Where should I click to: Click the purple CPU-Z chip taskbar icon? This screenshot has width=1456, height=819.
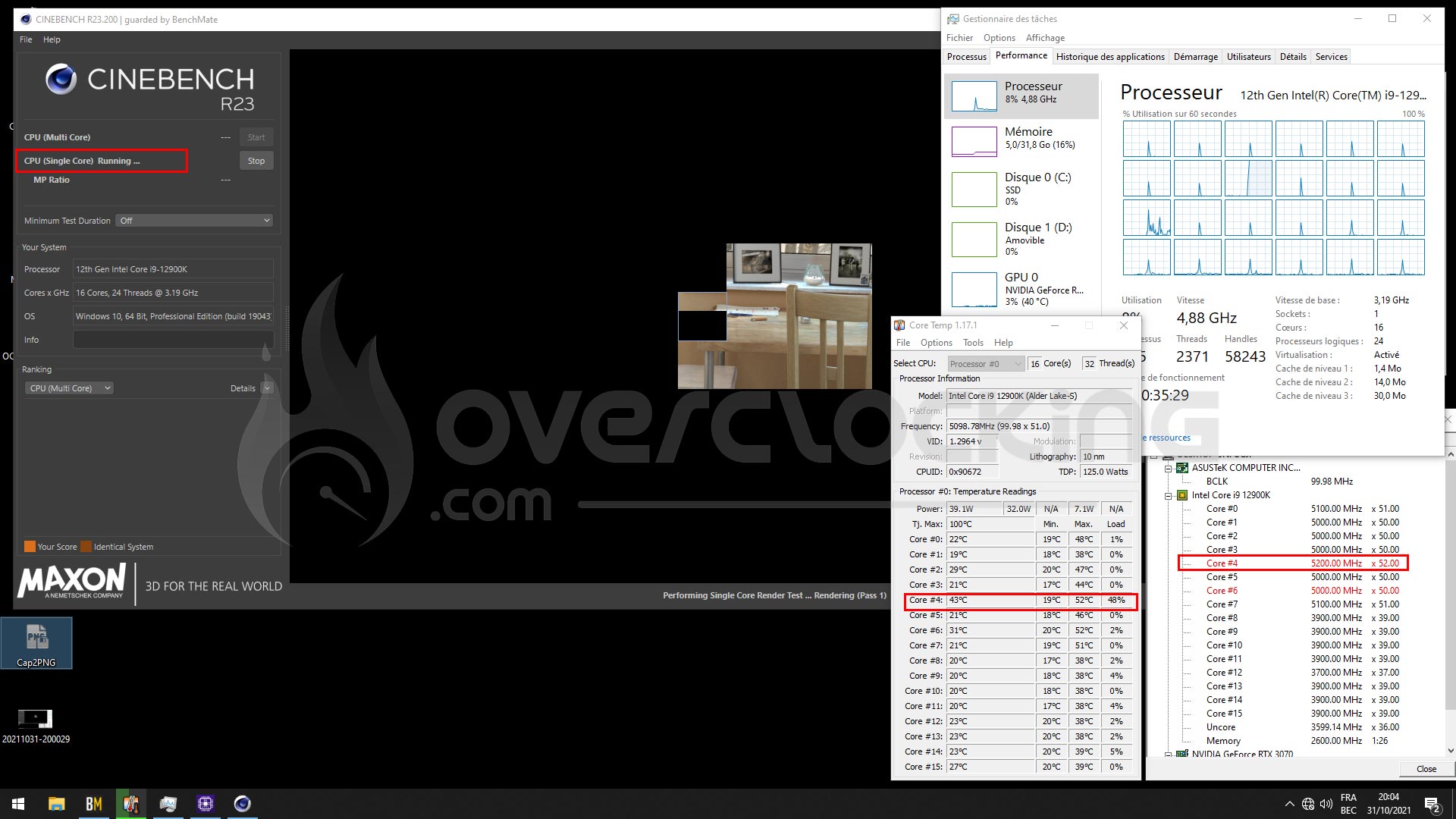click(206, 804)
